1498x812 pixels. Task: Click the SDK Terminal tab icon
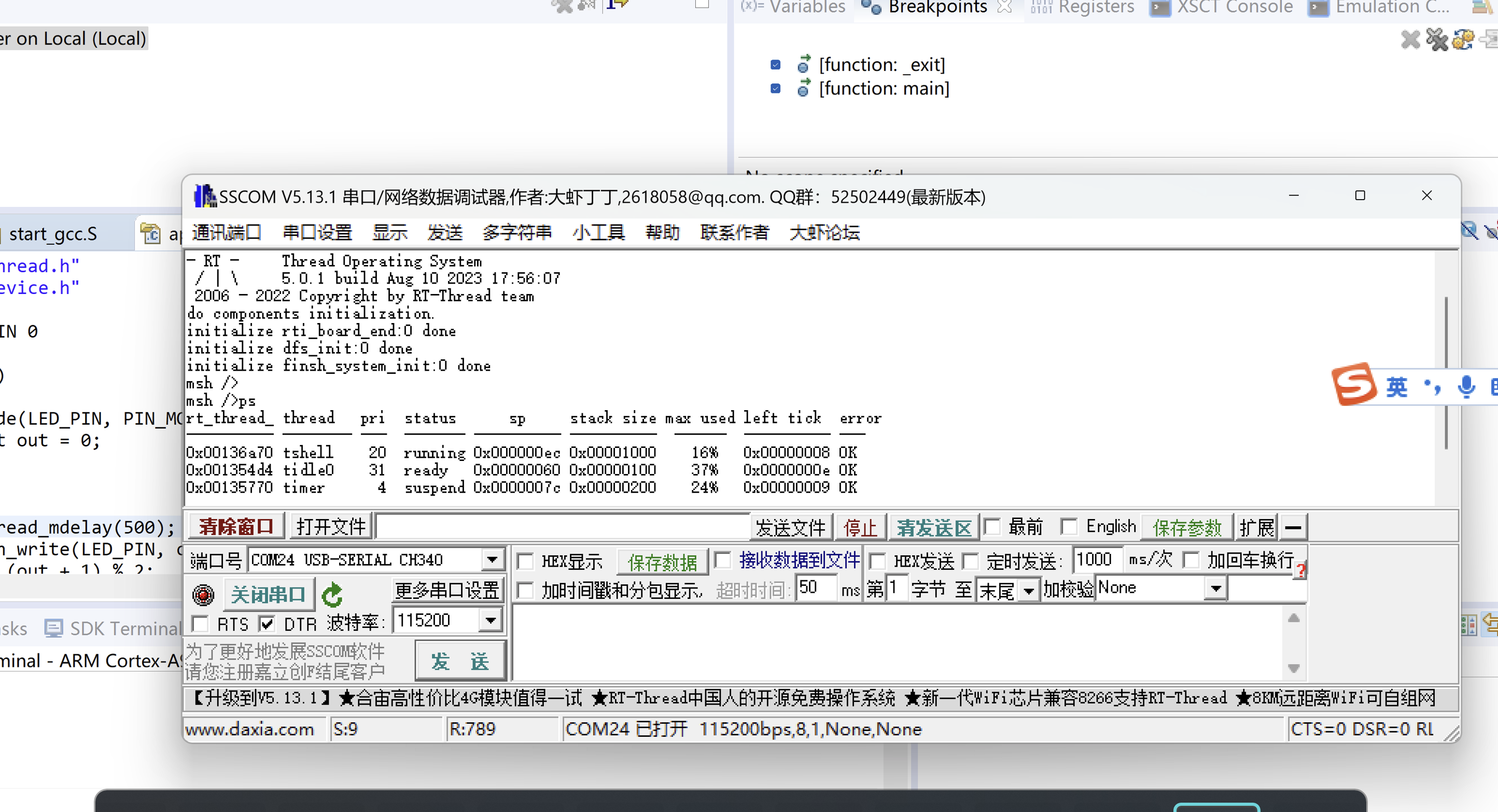pos(53,628)
